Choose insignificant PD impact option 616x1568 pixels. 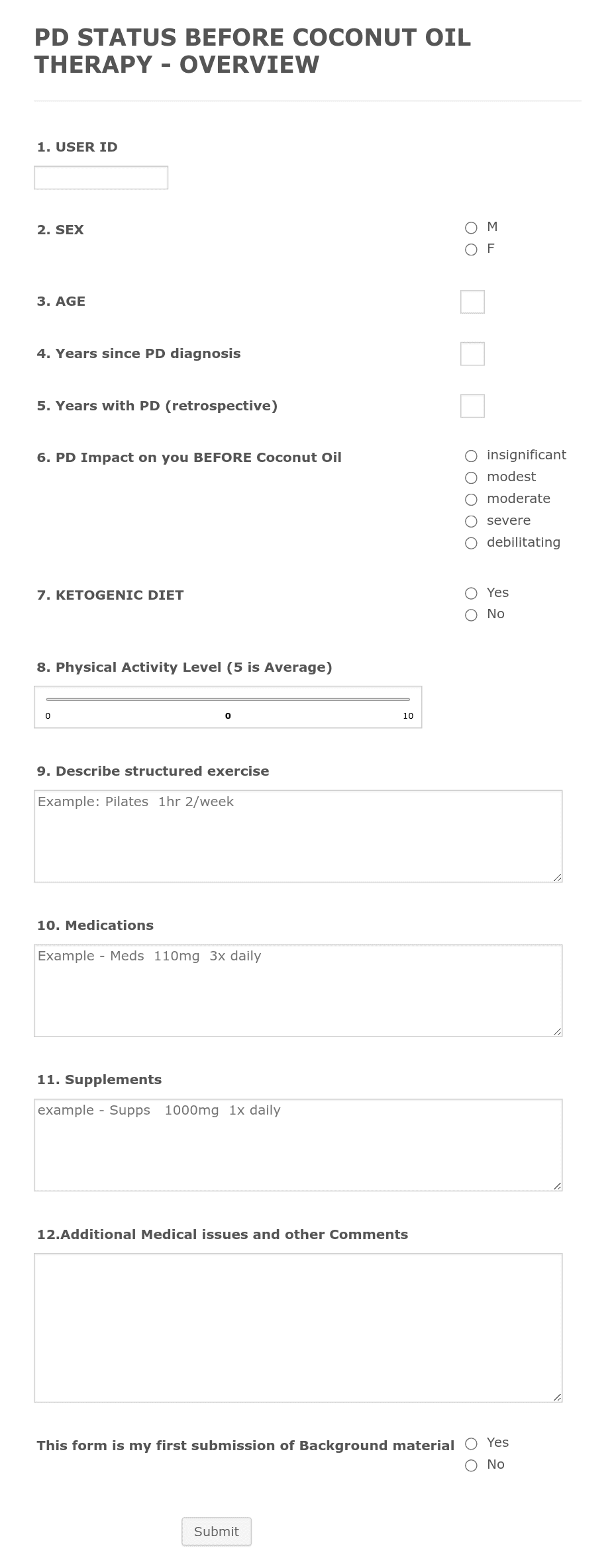click(471, 456)
